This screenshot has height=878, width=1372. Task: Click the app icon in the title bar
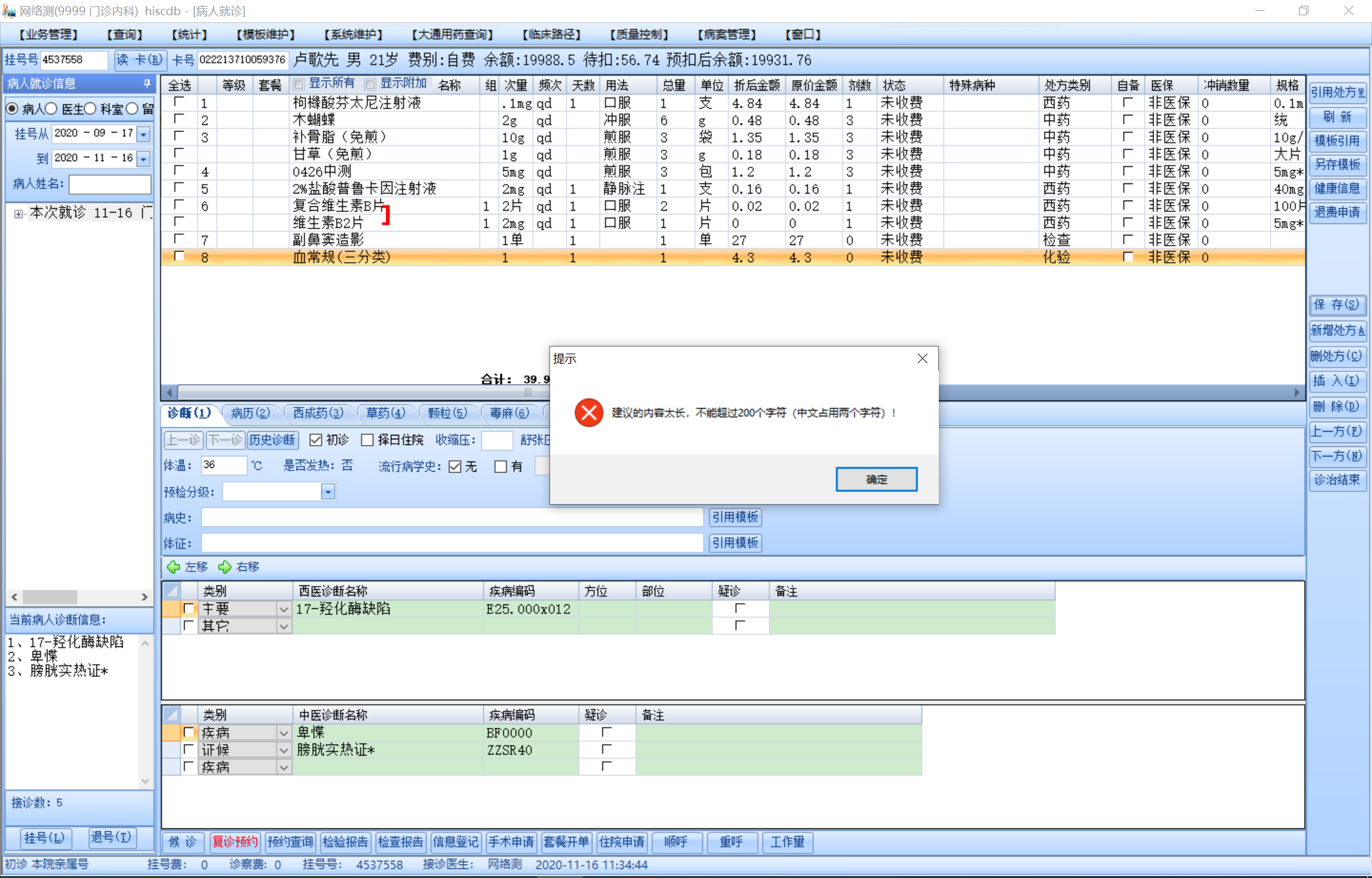[x=9, y=11]
